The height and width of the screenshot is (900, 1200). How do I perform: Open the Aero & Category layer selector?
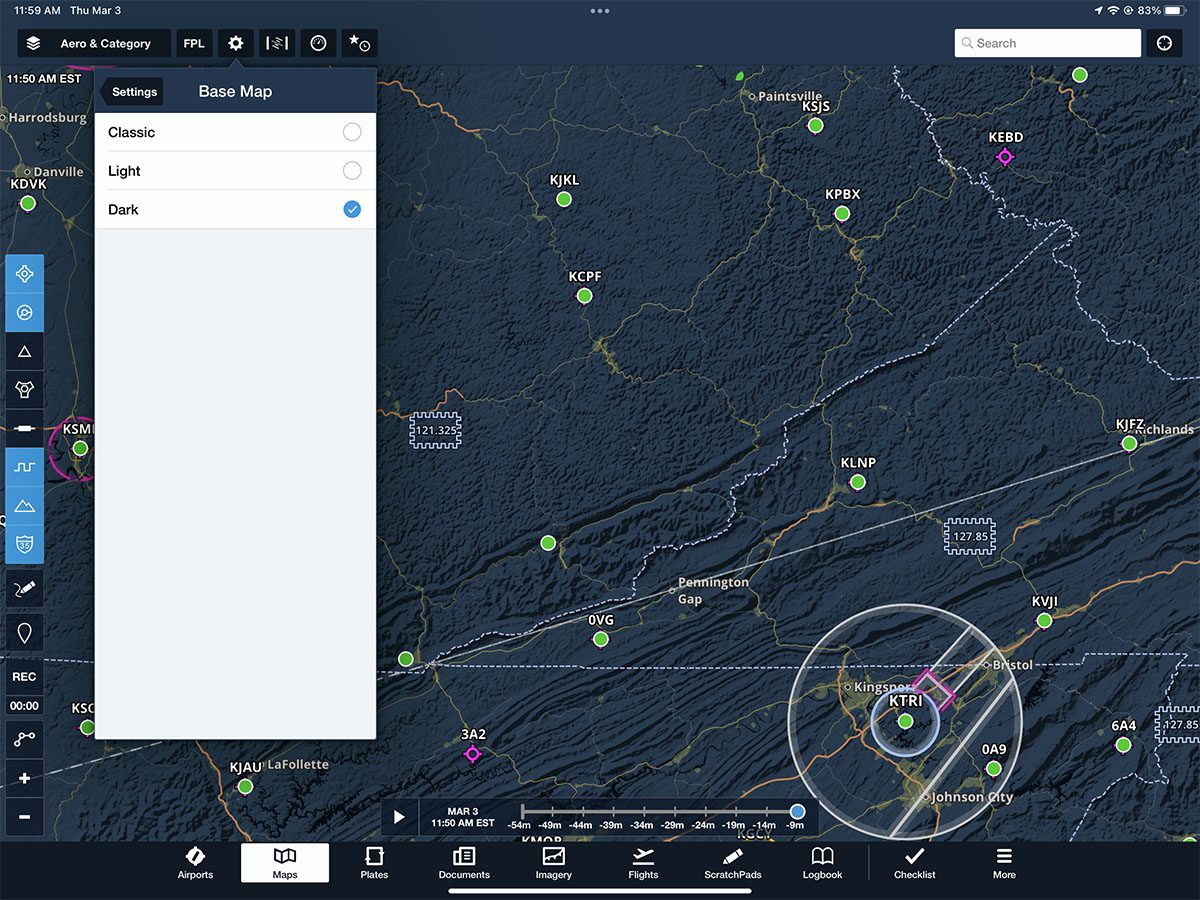[x=94, y=44]
